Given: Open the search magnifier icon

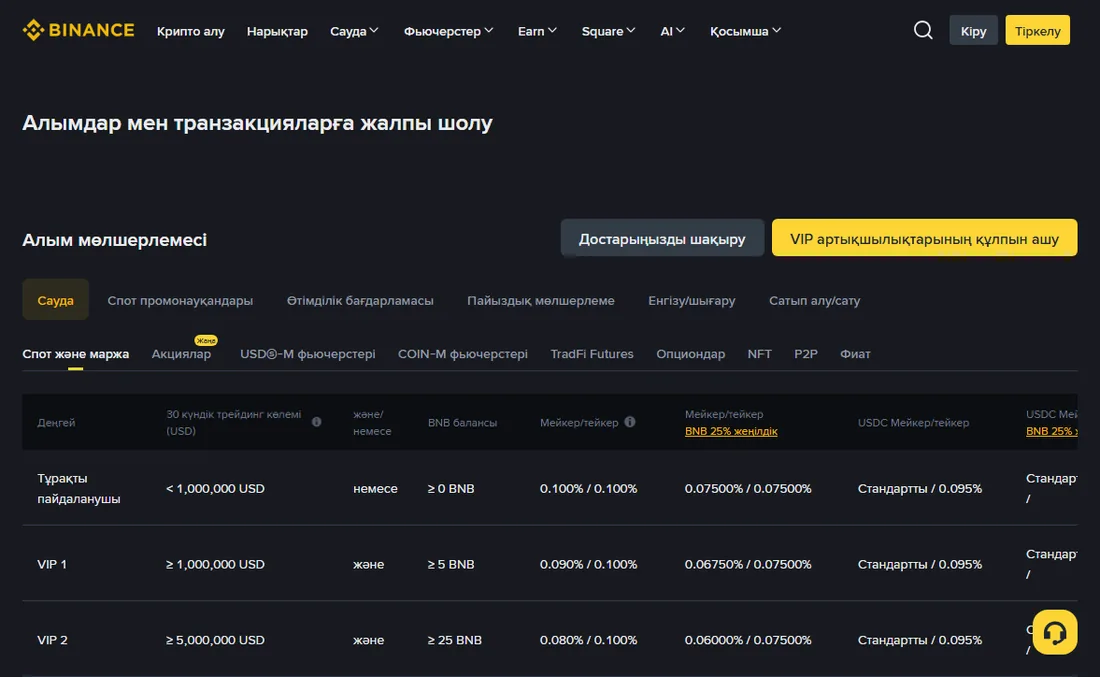Looking at the screenshot, I should [923, 30].
